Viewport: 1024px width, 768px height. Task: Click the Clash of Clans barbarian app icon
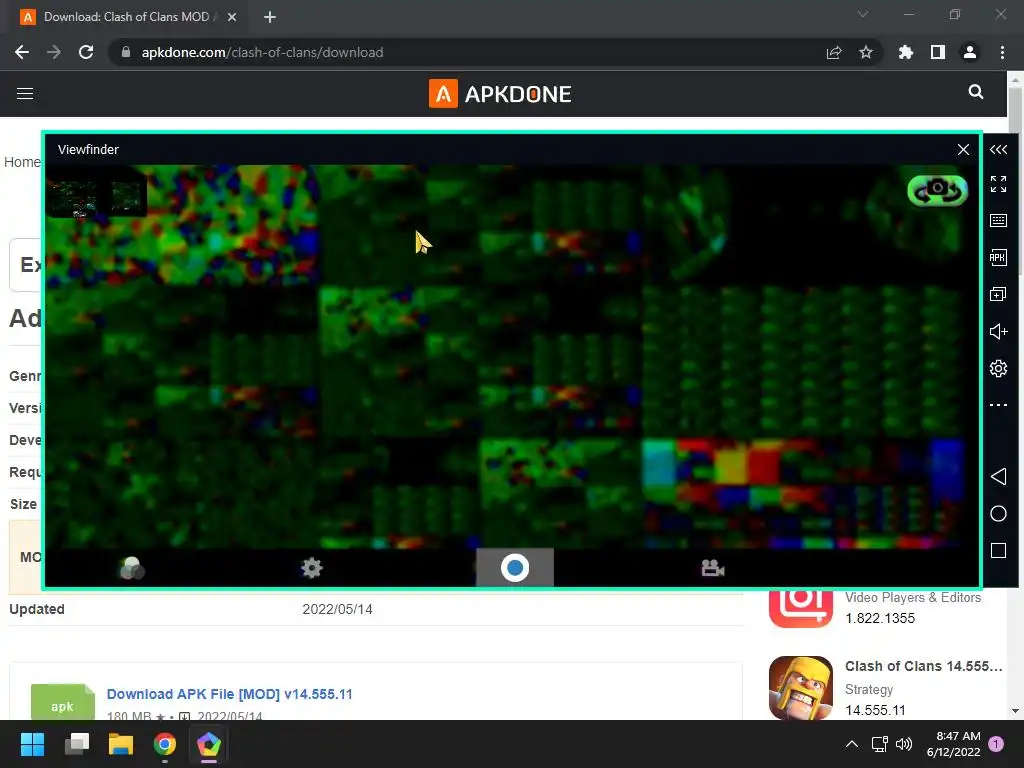tap(801, 688)
